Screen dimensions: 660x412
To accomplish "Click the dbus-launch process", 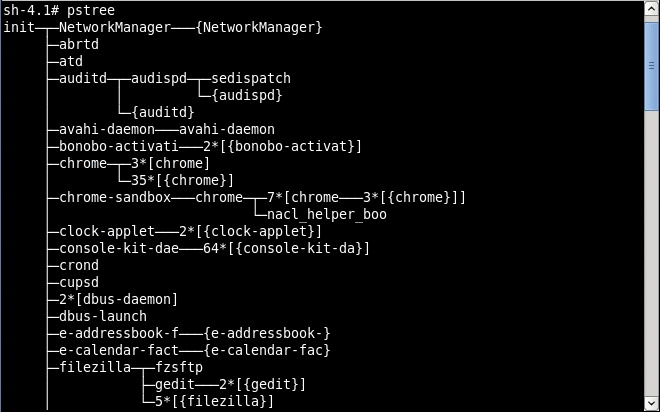I will [103, 316].
